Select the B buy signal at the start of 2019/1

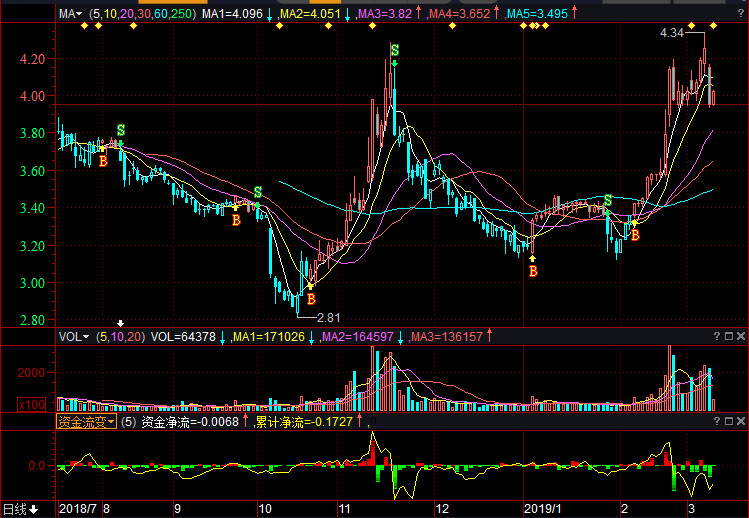click(533, 271)
